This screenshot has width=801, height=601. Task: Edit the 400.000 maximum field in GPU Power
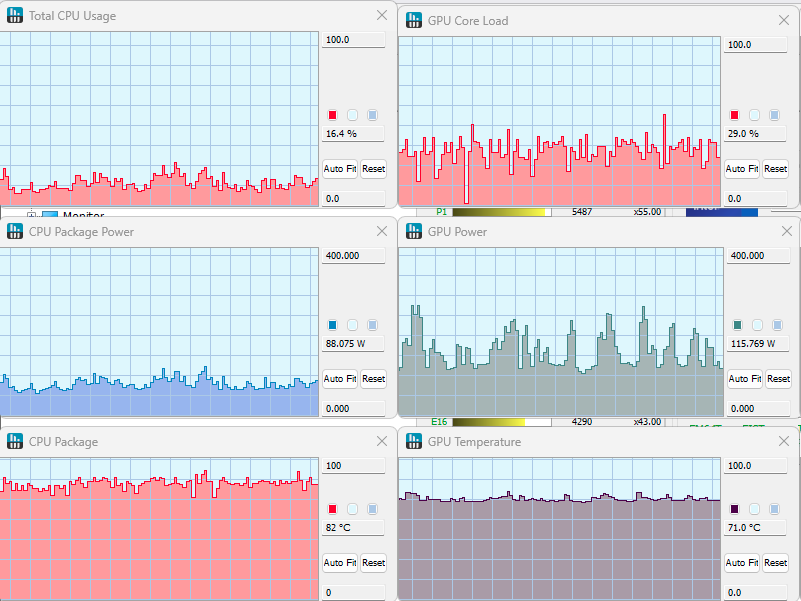tap(758, 256)
